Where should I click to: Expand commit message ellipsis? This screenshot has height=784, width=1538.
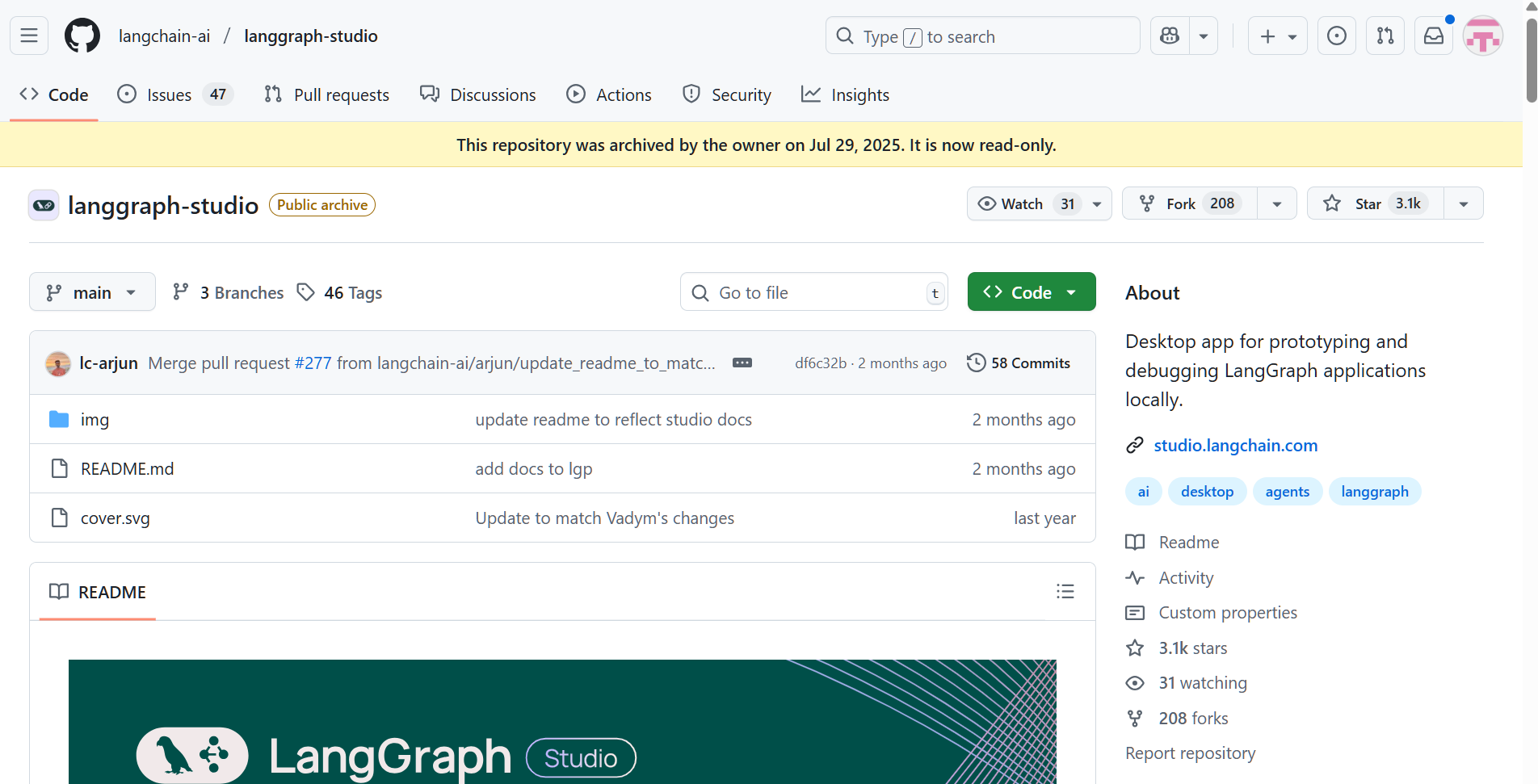(742, 363)
